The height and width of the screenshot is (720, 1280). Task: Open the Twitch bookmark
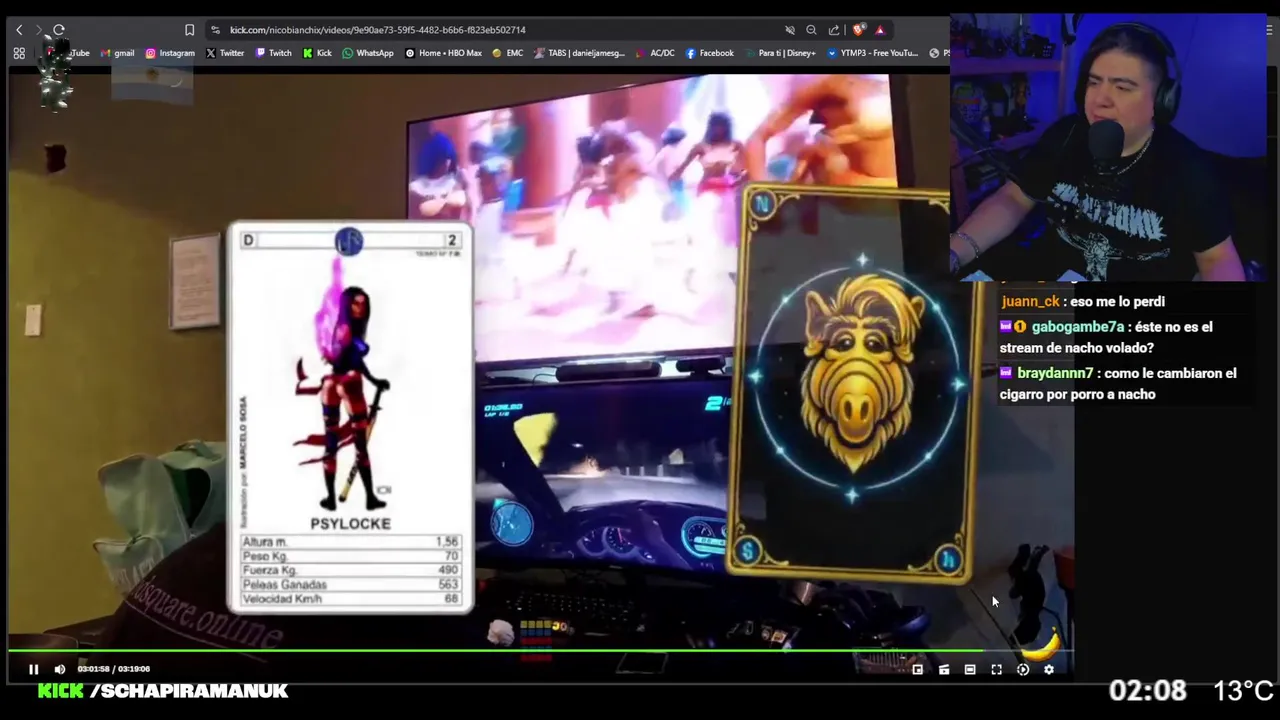pyautogui.click(x=274, y=53)
